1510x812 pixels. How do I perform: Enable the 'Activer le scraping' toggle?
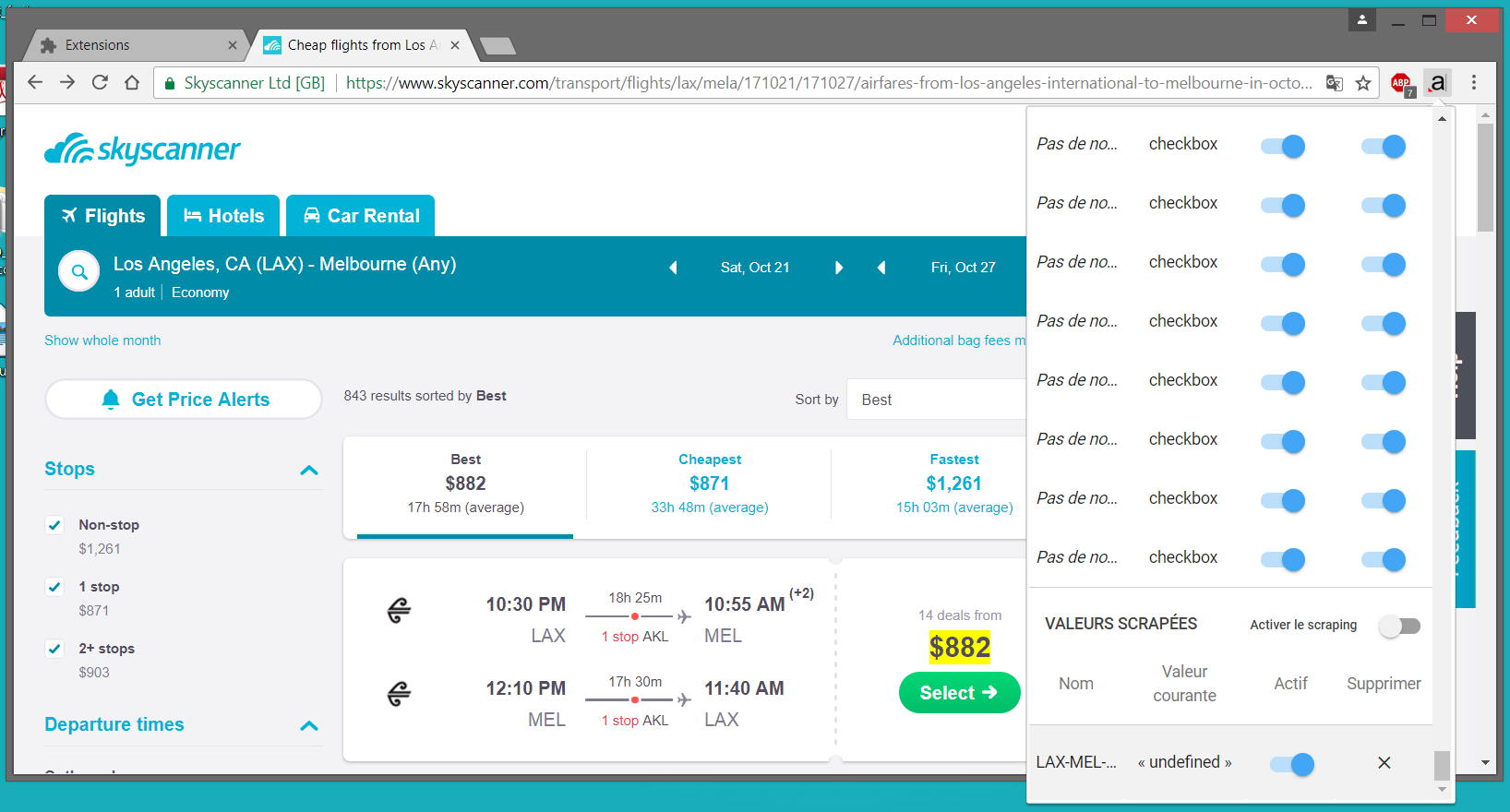(1399, 627)
